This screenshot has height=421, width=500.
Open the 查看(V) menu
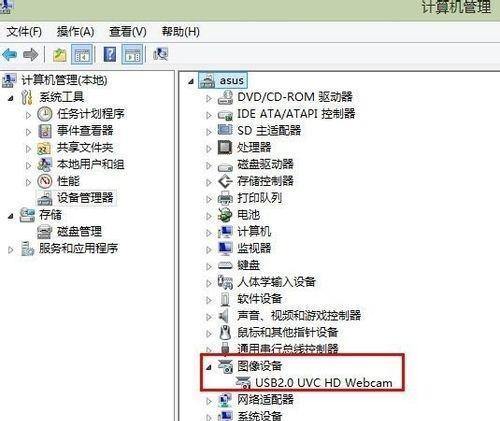(x=128, y=32)
